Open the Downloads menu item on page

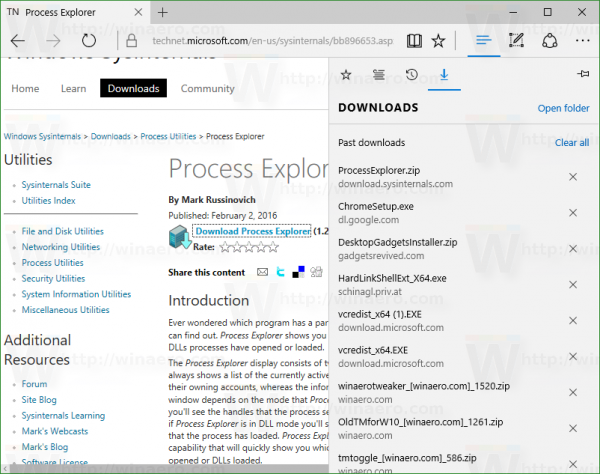point(134,88)
